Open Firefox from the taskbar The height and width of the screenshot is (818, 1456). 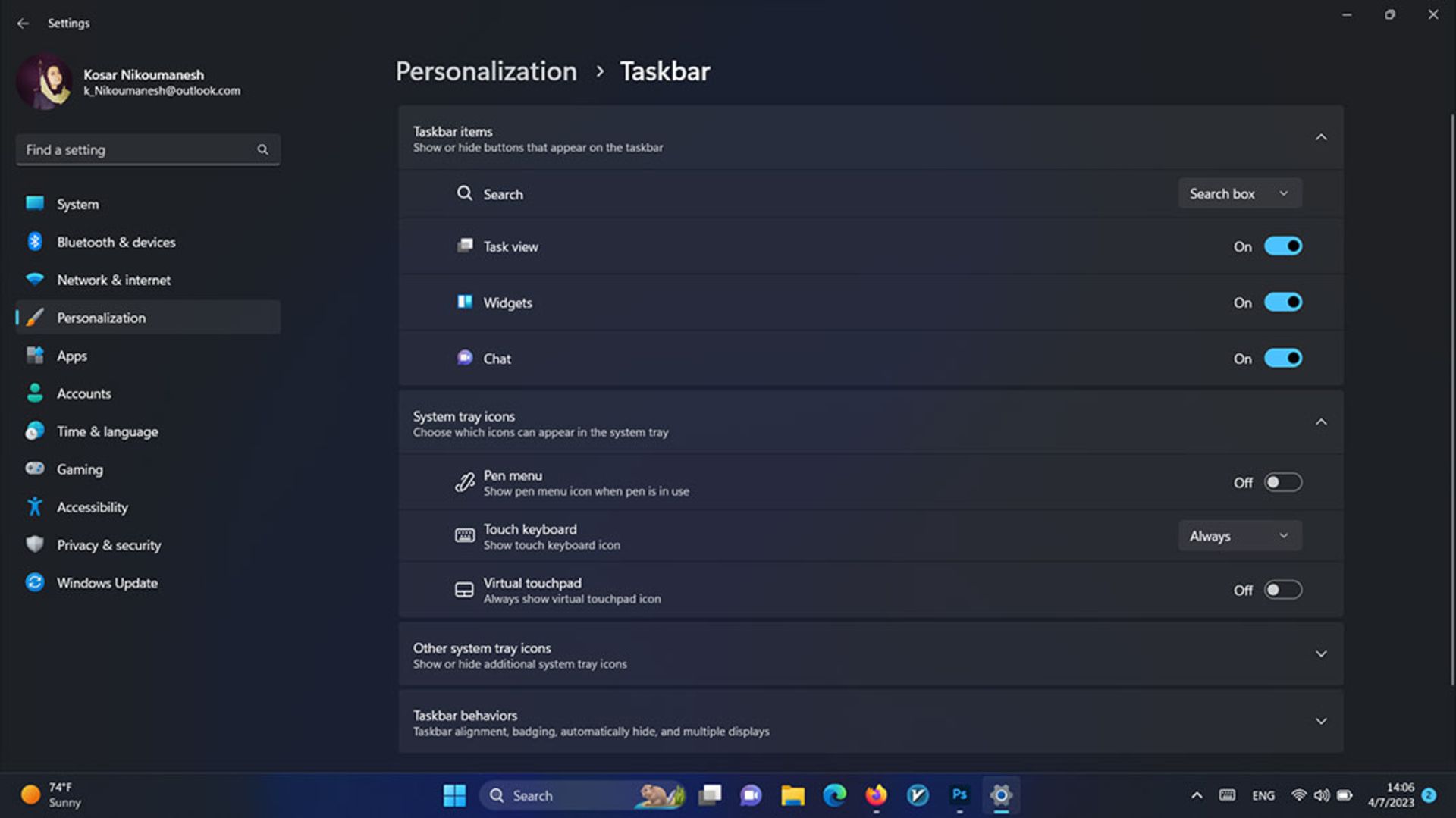pyautogui.click(x=877, y=795)
